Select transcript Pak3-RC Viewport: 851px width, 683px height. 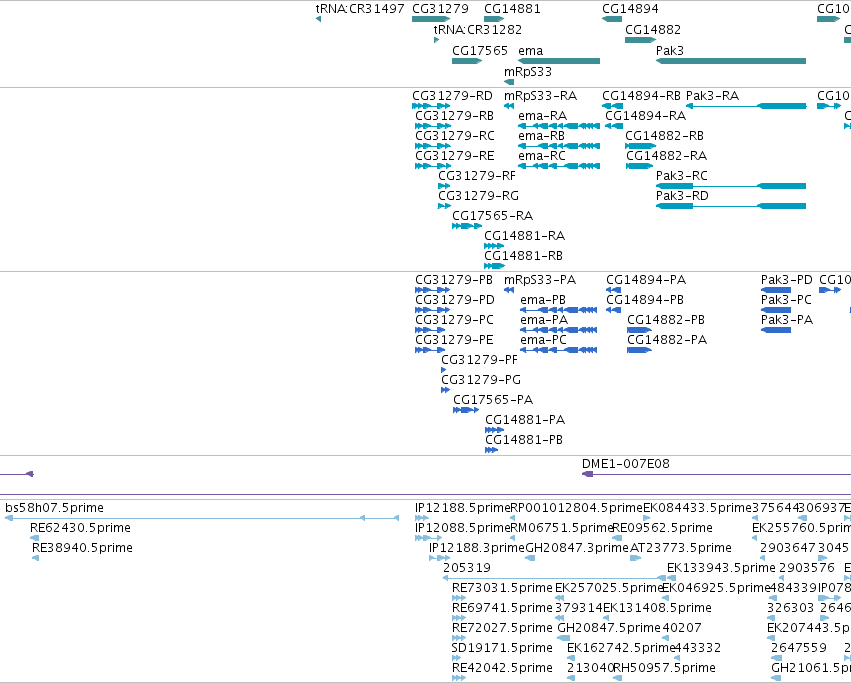pyautogui.click(x=682, y=176)
